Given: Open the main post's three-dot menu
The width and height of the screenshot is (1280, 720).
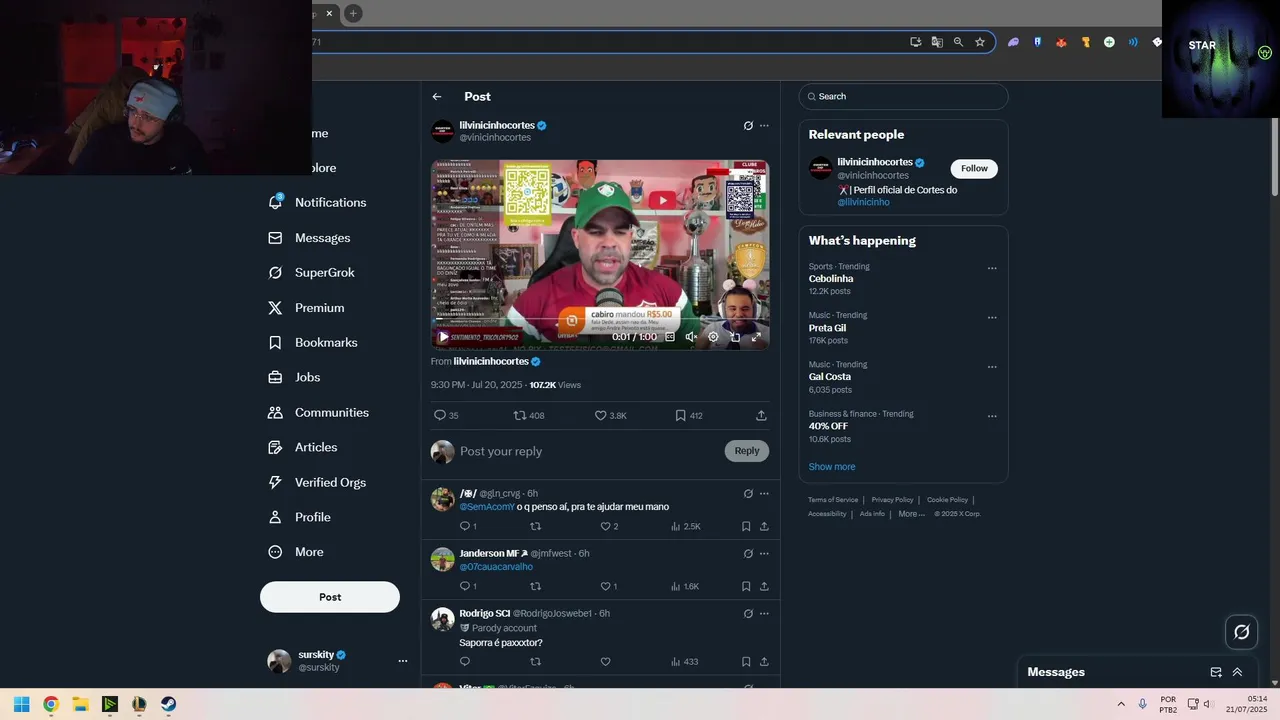Looking at the screenshot, I should click(764, 126).
